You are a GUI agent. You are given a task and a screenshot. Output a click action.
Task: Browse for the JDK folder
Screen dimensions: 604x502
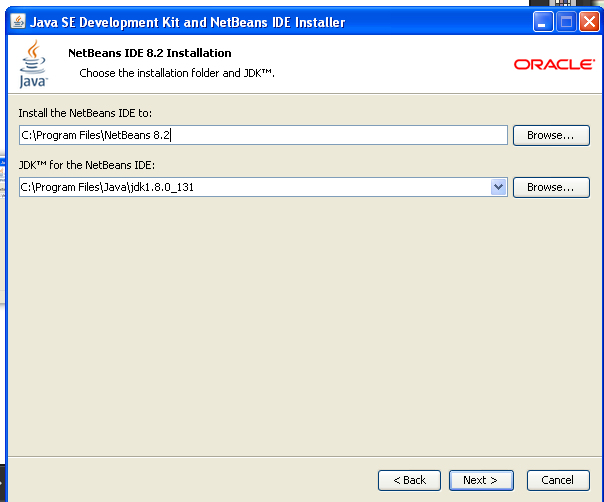[551, 187]
